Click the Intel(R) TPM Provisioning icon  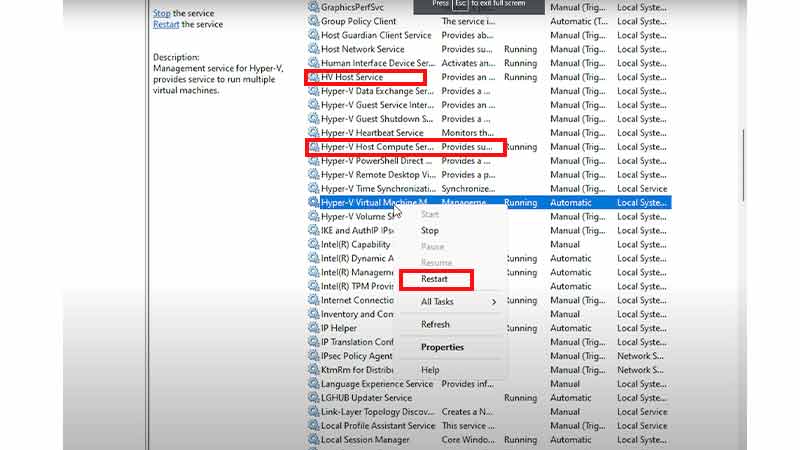point(313,286)
